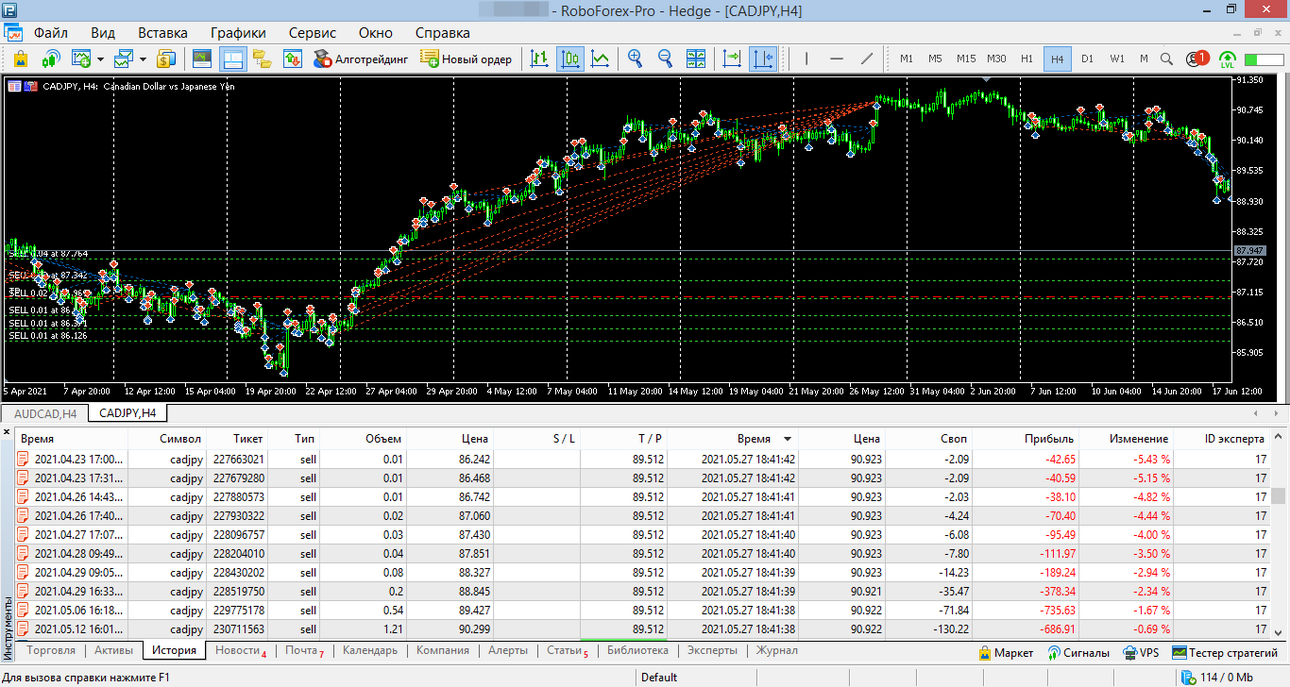
Task: Click the zoom out magnifier icon
Action: click(x=665, y=59)
